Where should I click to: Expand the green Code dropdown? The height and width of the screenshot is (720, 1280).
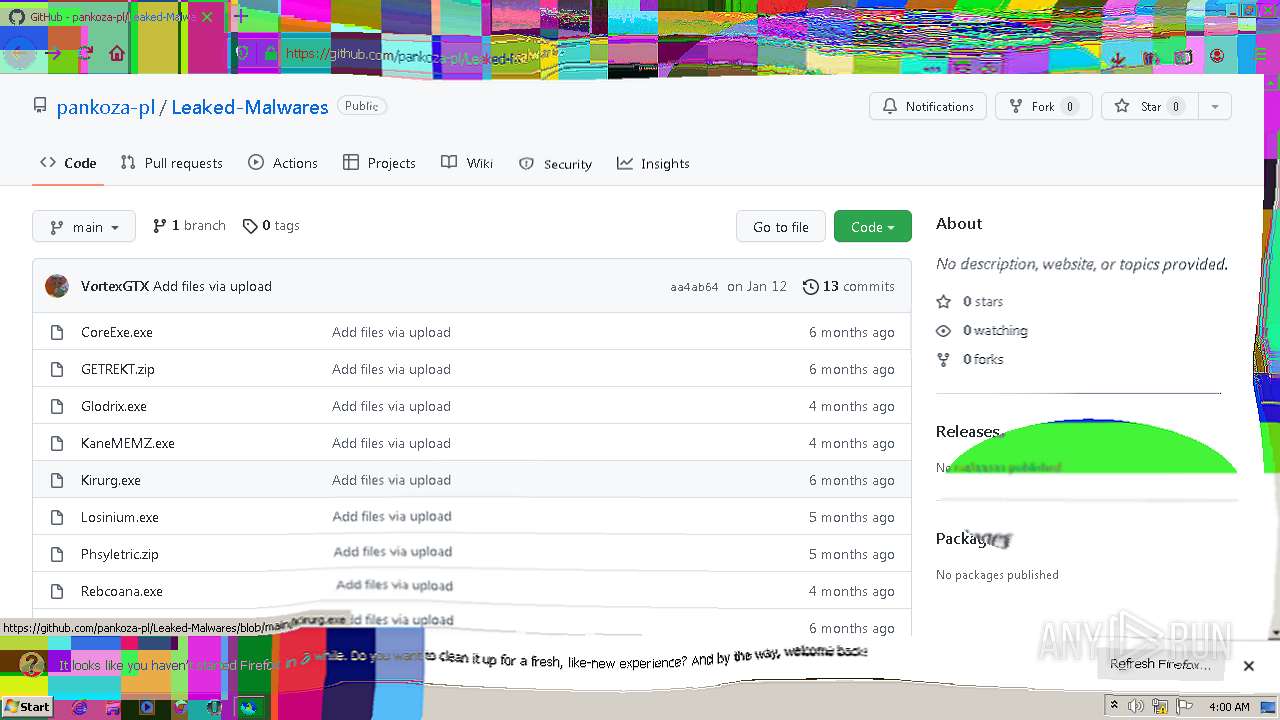872,226
